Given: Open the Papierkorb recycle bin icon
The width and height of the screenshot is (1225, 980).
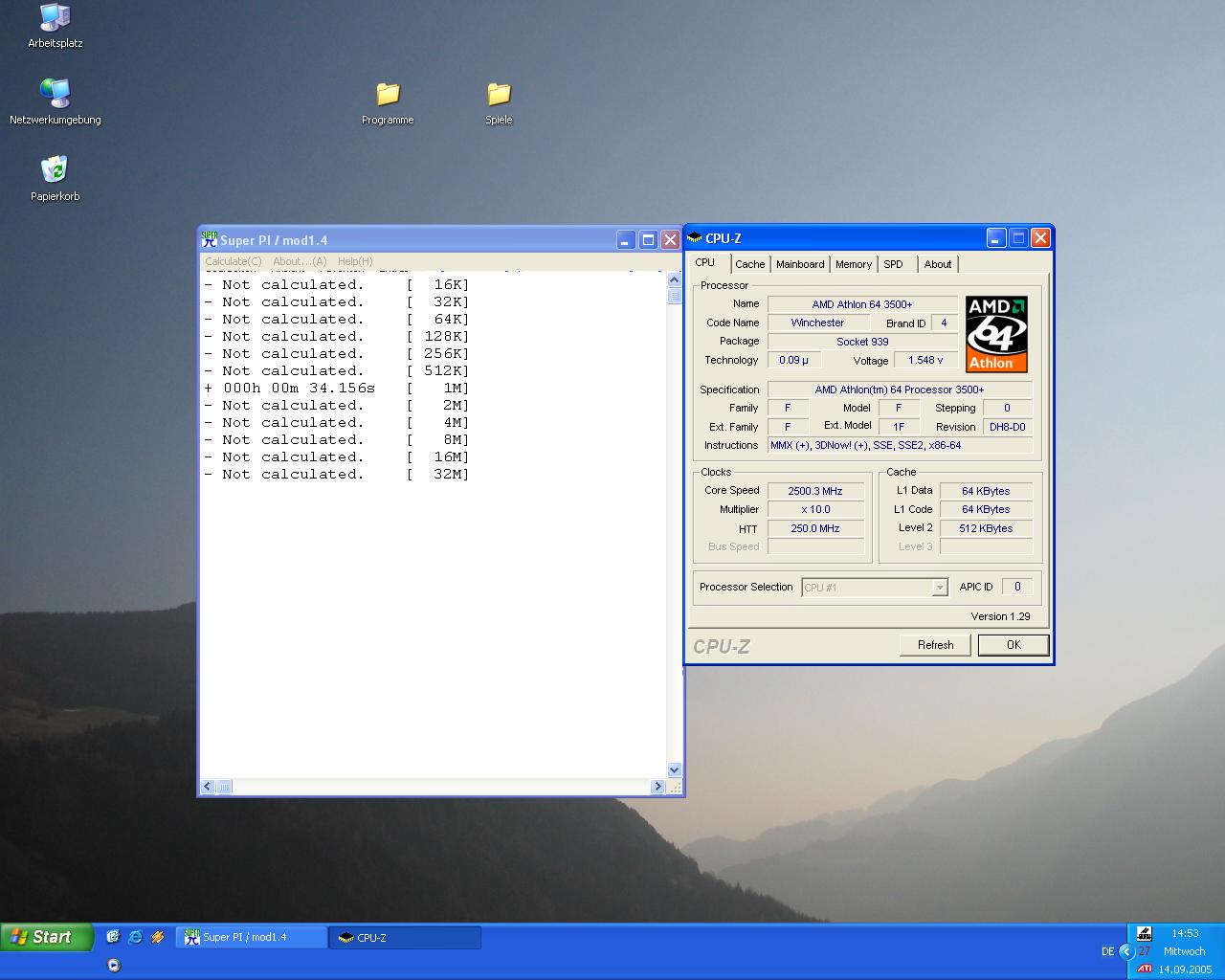Looking at the screenshot, I should pyautogui.click(x=55, y=178).
